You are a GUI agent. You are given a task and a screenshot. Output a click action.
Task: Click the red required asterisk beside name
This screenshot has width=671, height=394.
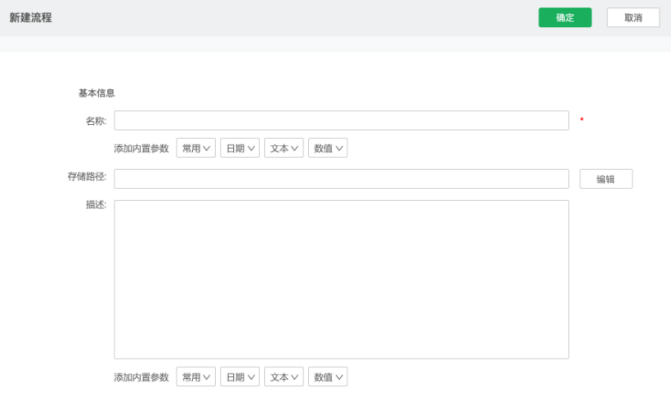tap(582, 119)
